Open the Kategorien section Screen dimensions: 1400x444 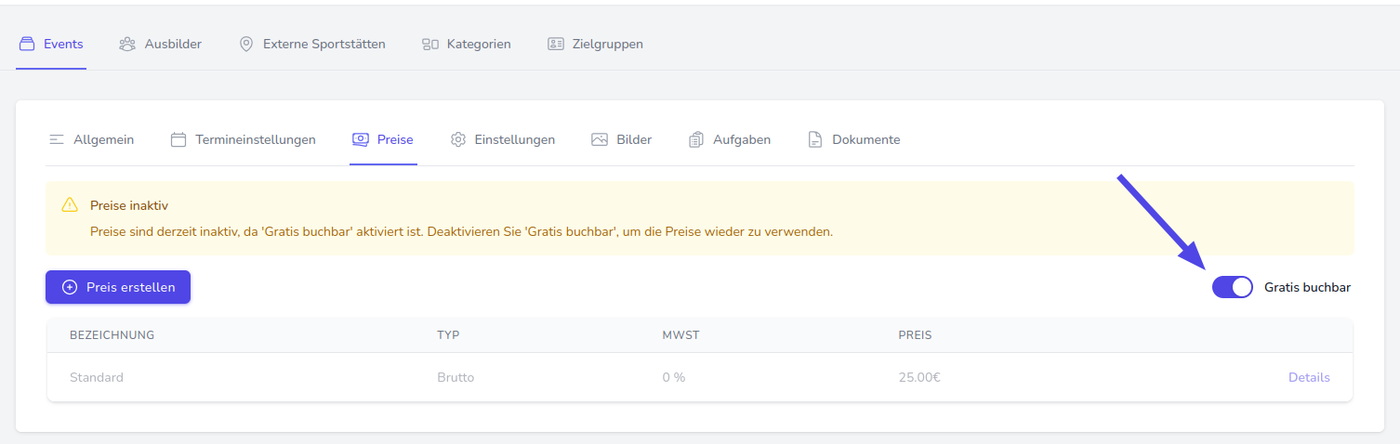click(478, 44)
